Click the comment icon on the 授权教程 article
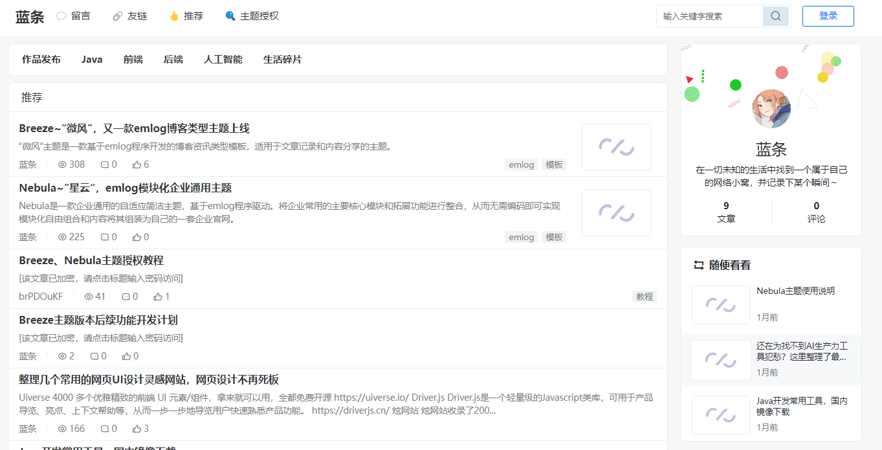The image size is (882, 450). [x=126, y=296]
